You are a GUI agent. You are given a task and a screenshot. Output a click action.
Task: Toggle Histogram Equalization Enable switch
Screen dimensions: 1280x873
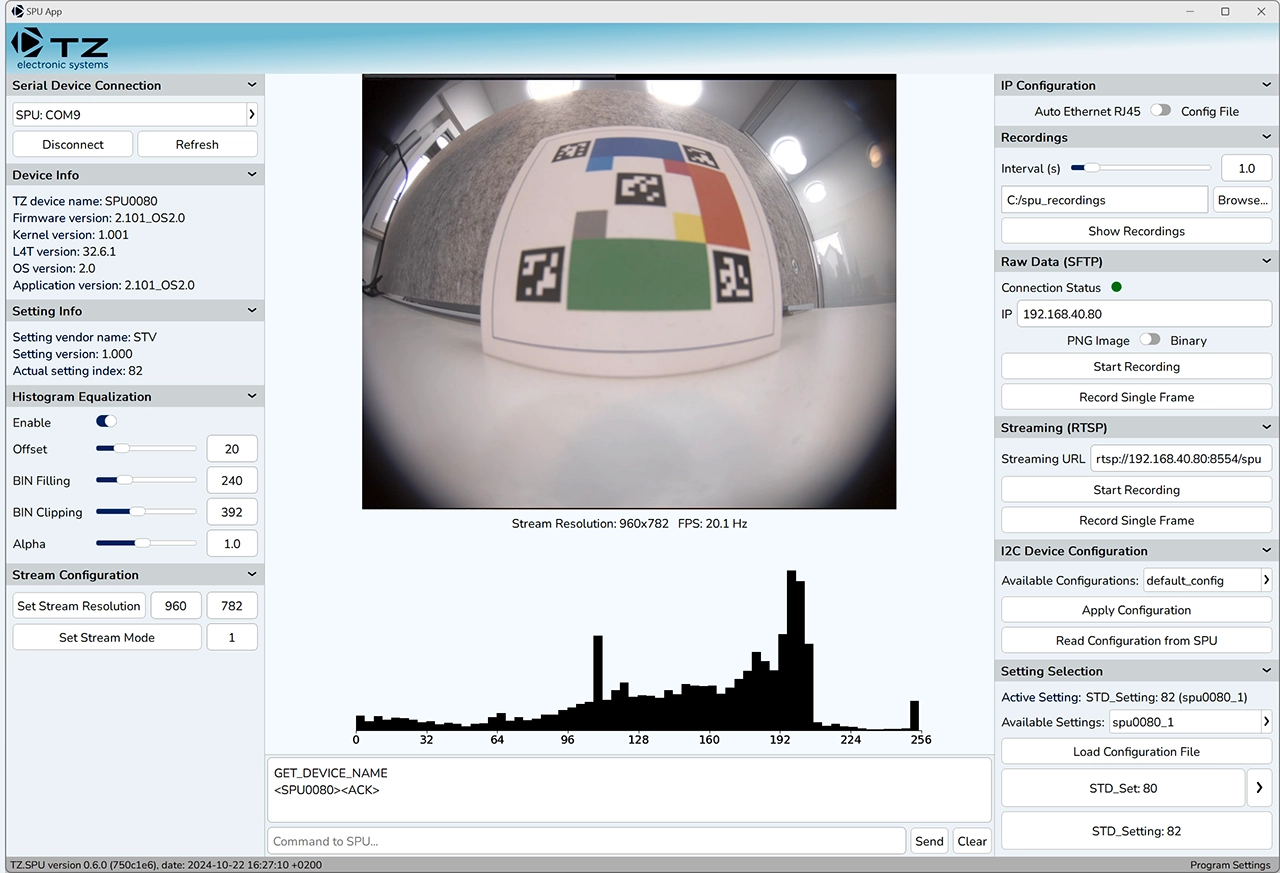tap(106, 422)
